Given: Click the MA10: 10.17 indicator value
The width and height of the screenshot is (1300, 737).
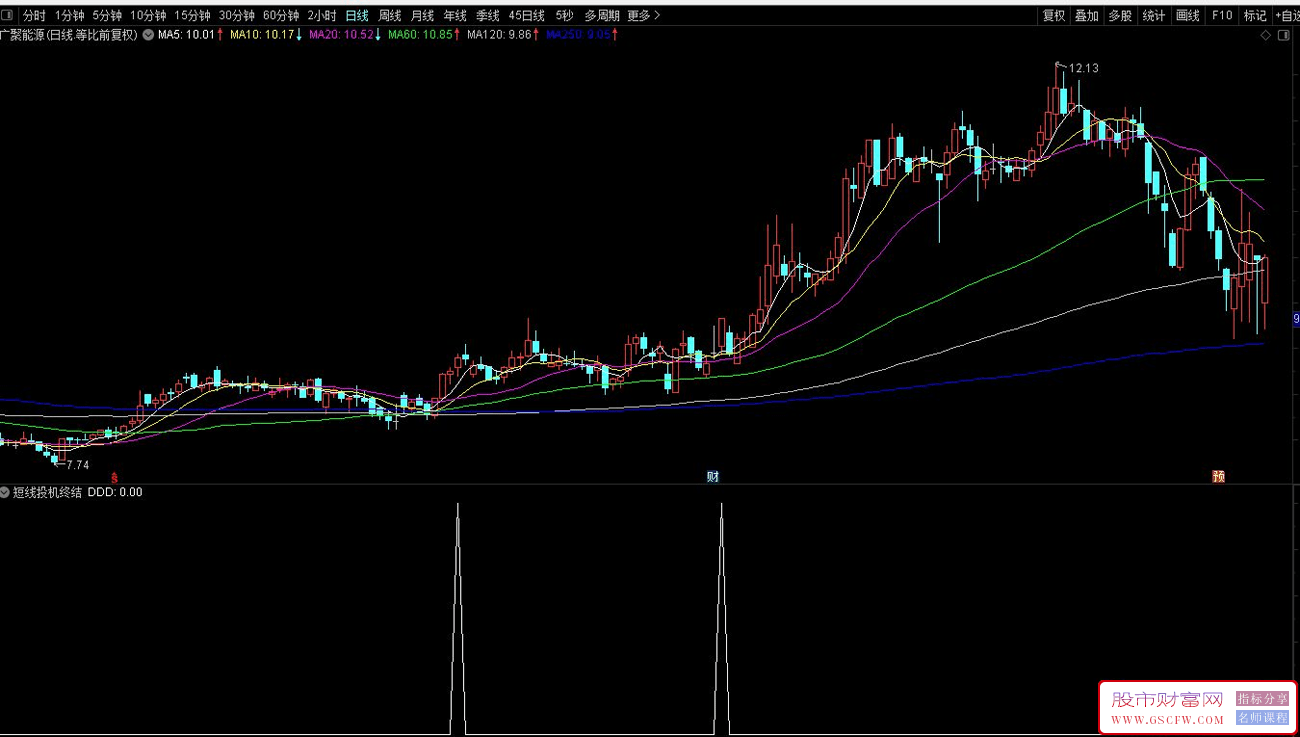Looking at the screenshot, I should click(262, 35).
